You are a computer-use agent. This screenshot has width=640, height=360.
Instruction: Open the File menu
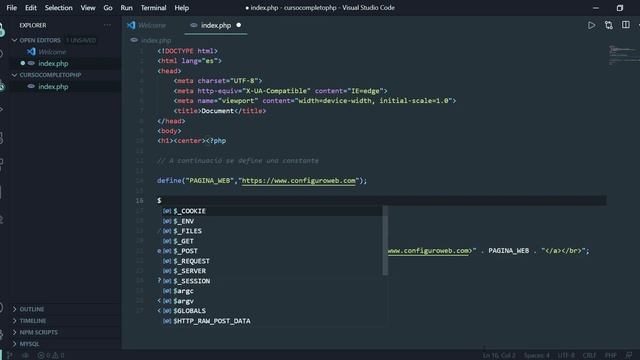click(x=12, y=8)
